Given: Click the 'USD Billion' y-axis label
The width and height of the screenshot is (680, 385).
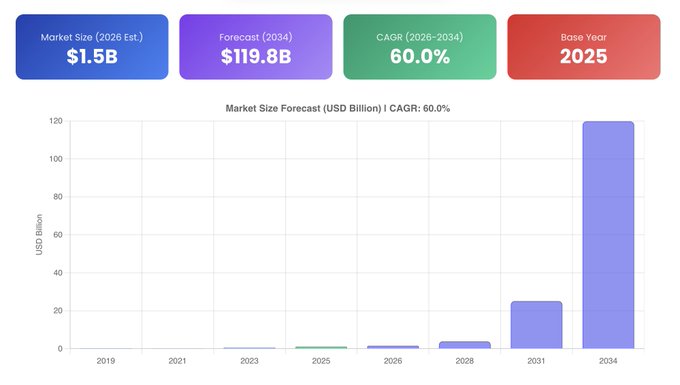Looking at the screenshot, I should (x=39, y=235).
